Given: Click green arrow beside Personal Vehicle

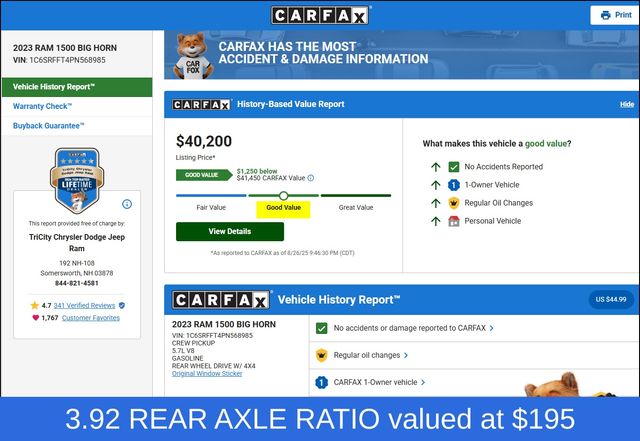Looking at the screenshot, I should (x=436, y=221).
